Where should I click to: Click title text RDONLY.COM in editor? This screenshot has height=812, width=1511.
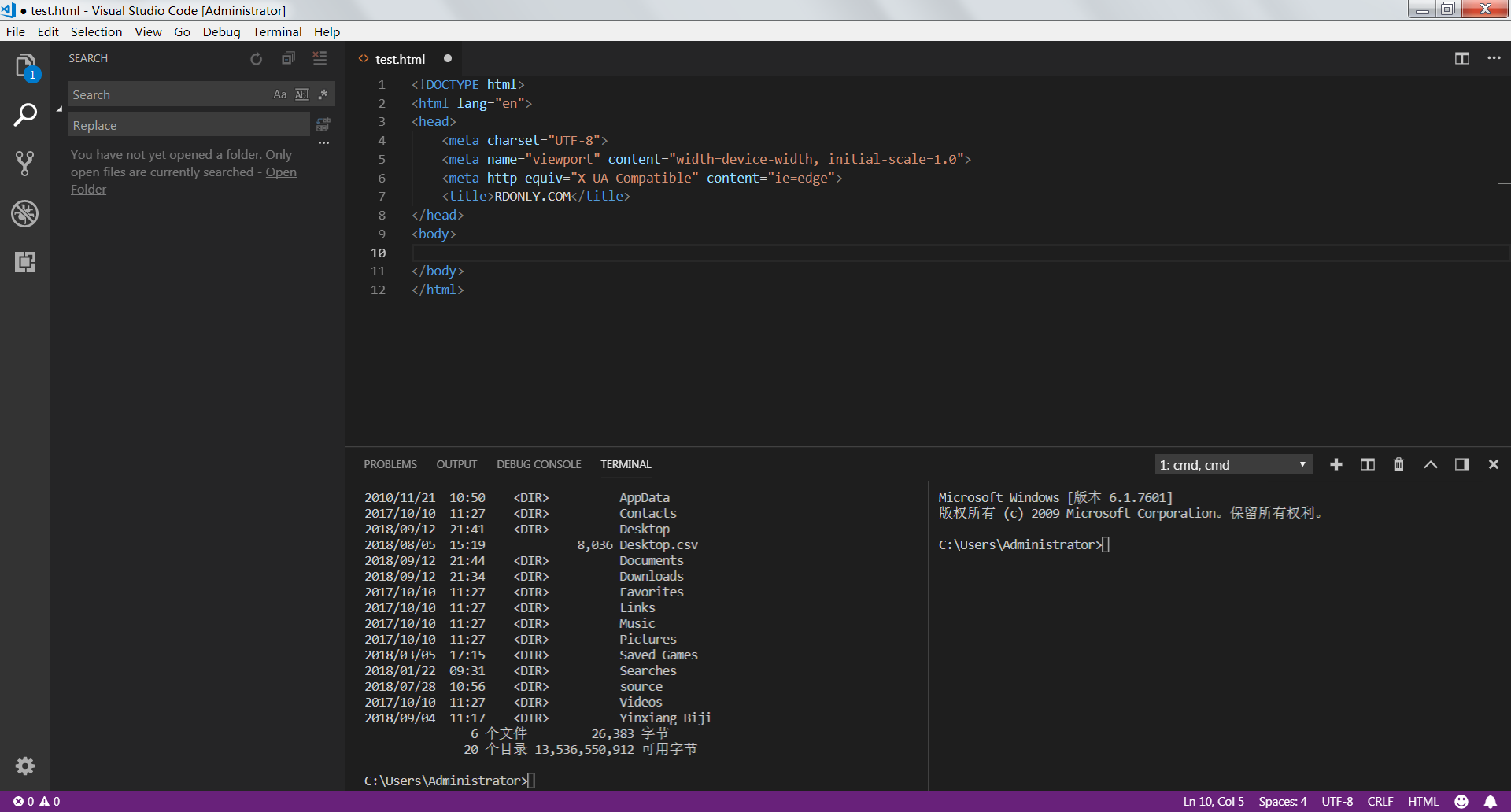[532, 197]
